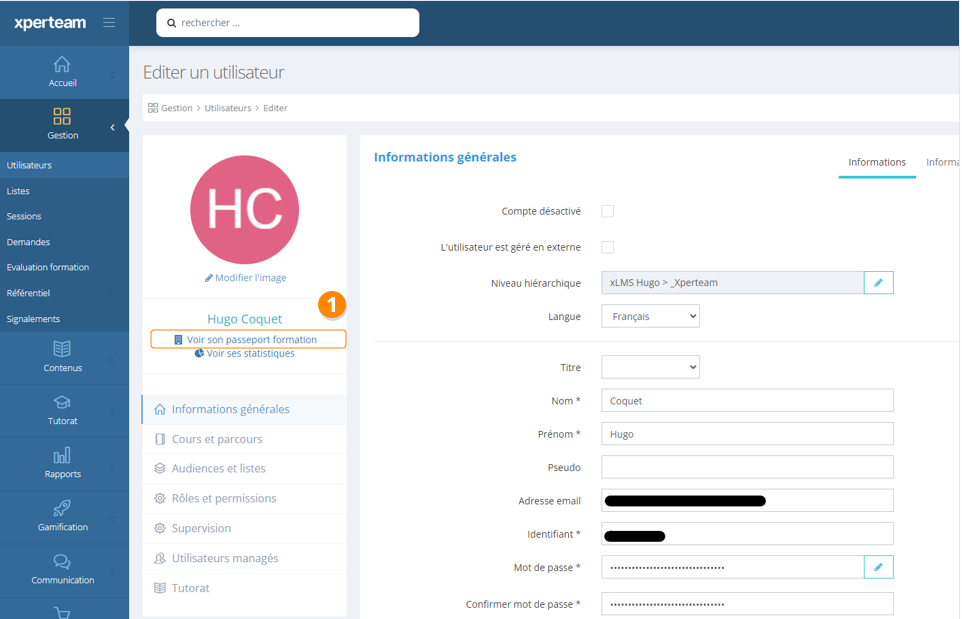
Task: Click the hamburger menu icon
Action: [108, 22]
